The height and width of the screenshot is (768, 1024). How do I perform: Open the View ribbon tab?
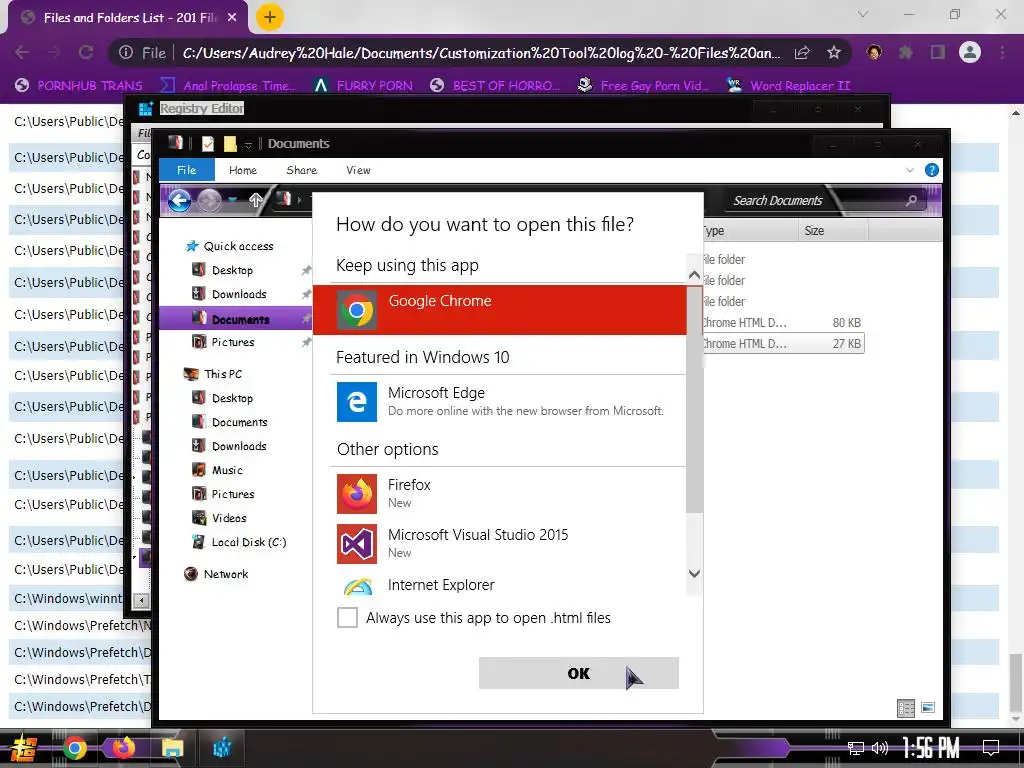[x=358, y=170]
